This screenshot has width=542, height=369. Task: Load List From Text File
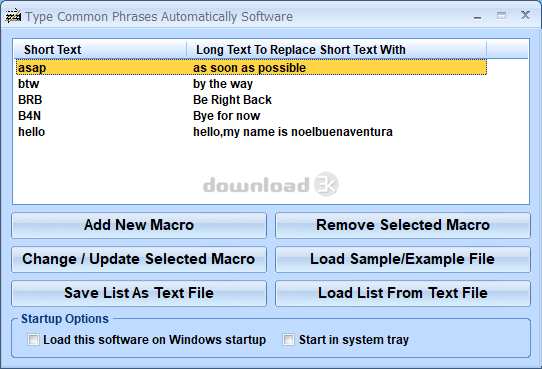click(403, 293)
